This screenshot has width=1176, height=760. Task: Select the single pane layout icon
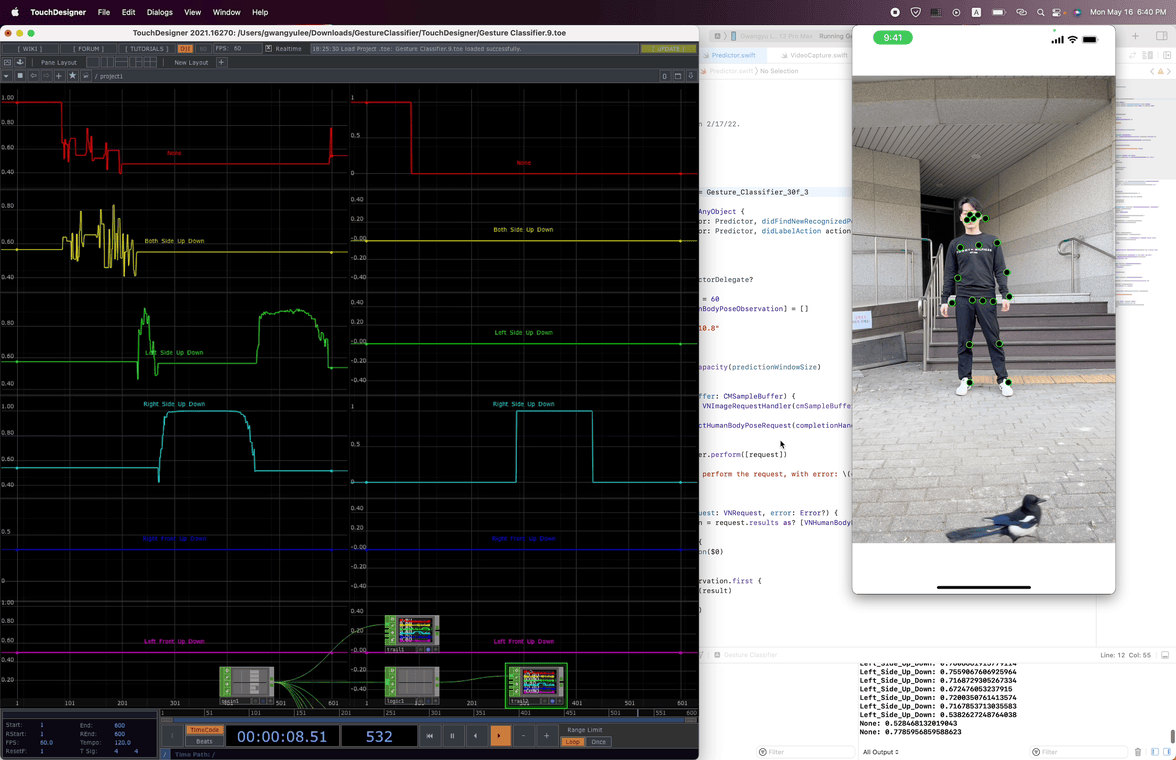click(x=93, y=62)
